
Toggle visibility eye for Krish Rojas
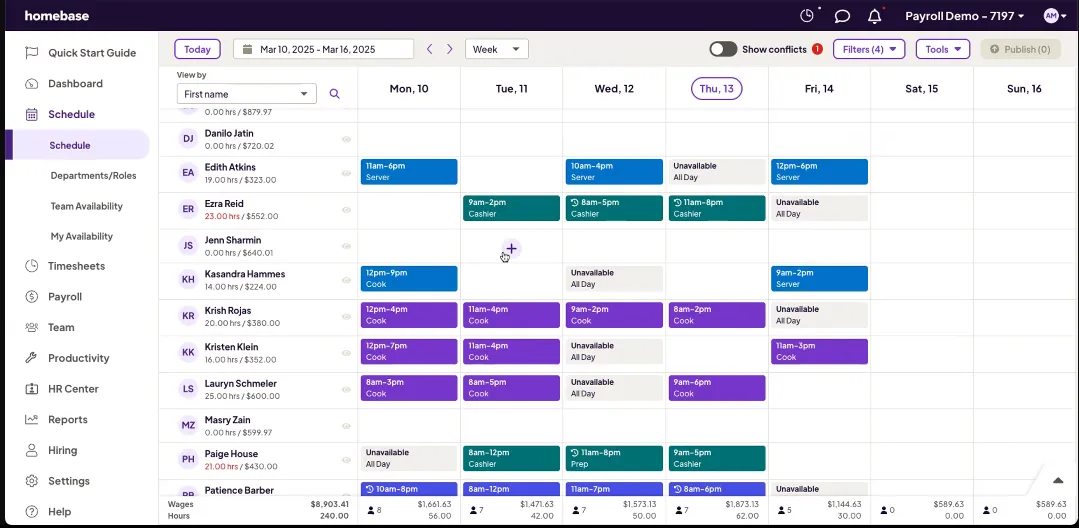pyautogui.click(x=346, y=318)
